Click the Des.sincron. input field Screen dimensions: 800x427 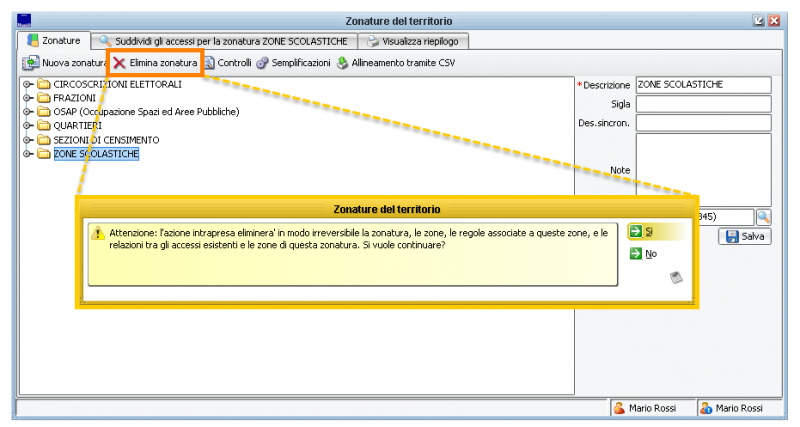(x=703, y=123)
